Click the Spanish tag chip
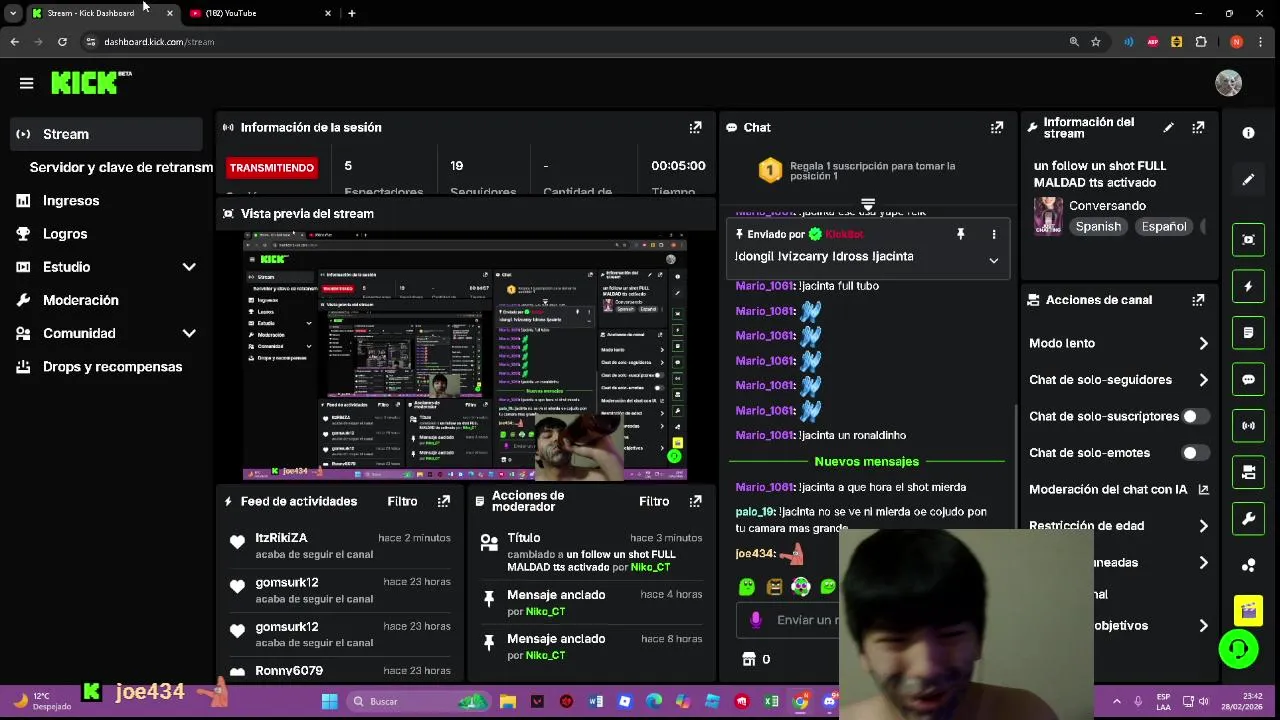The width and height of the screenshot is (1280, 720). (x=1098, y=227)
